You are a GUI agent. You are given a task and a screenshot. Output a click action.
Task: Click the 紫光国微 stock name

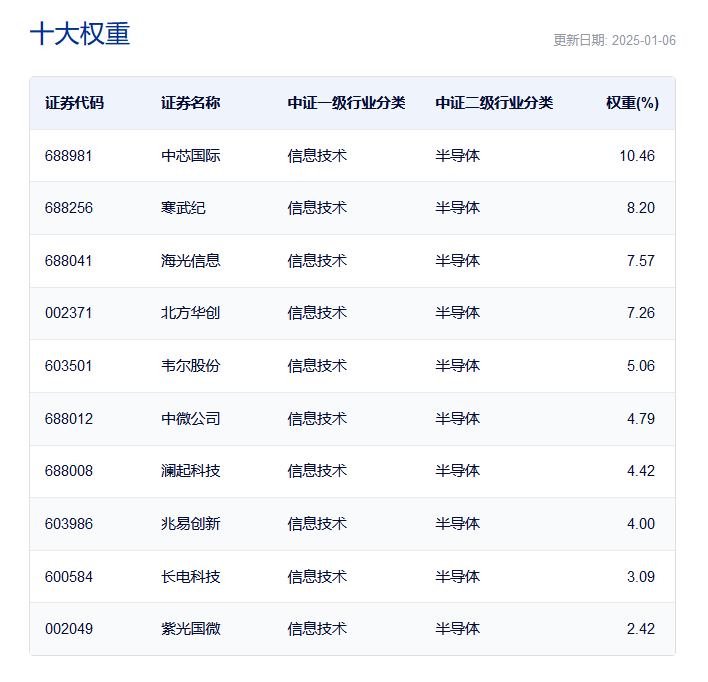(x=190, y=629)
